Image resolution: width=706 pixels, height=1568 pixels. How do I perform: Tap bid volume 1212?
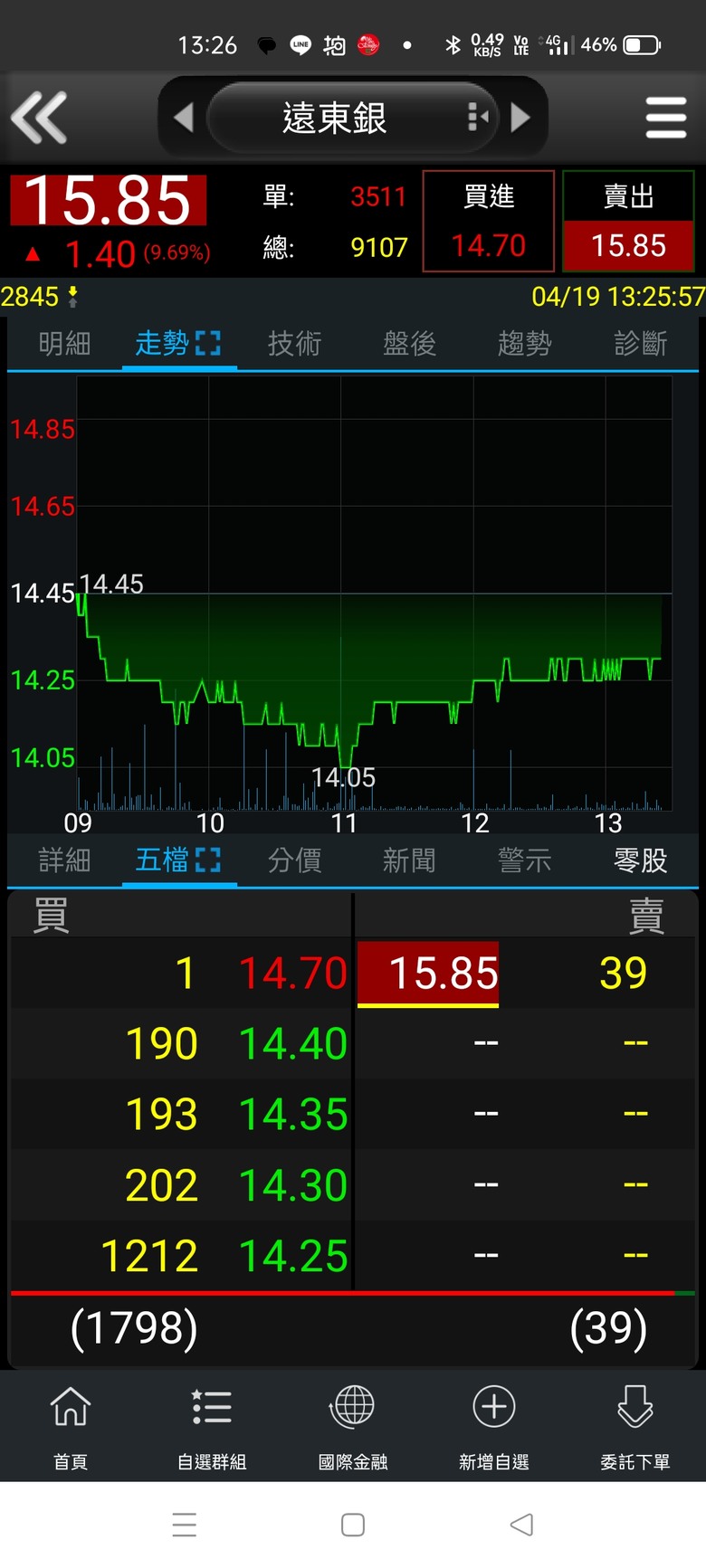pos(149,1256)
